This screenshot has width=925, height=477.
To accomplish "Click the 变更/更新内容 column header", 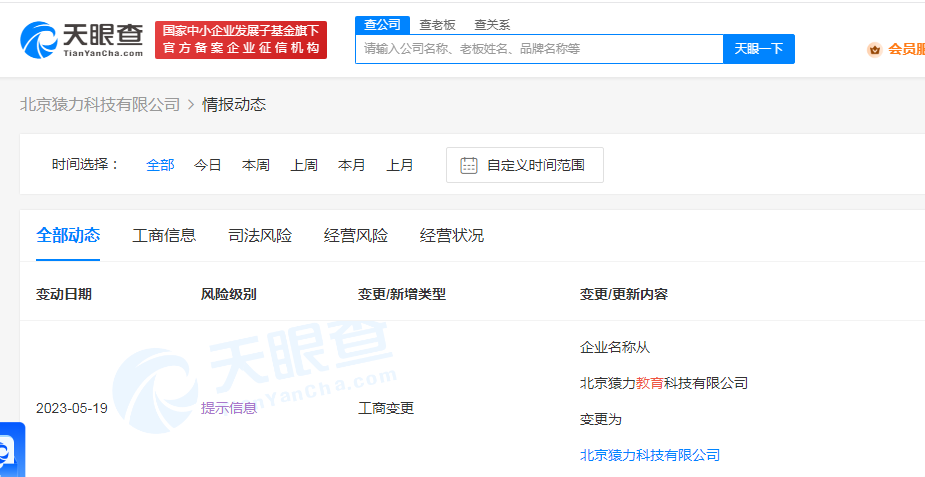I will 624,294.
